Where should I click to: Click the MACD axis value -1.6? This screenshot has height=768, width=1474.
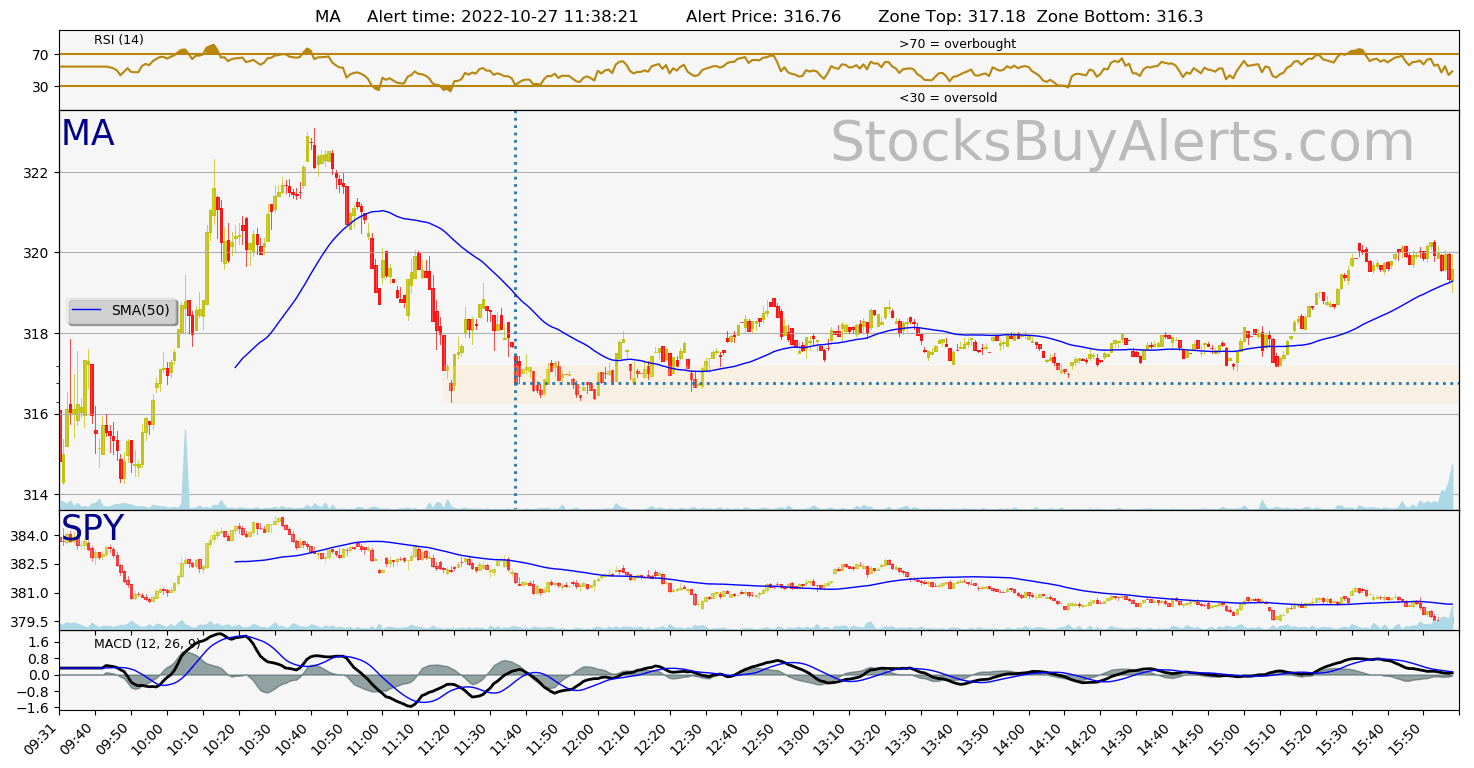tap(33, 708)
